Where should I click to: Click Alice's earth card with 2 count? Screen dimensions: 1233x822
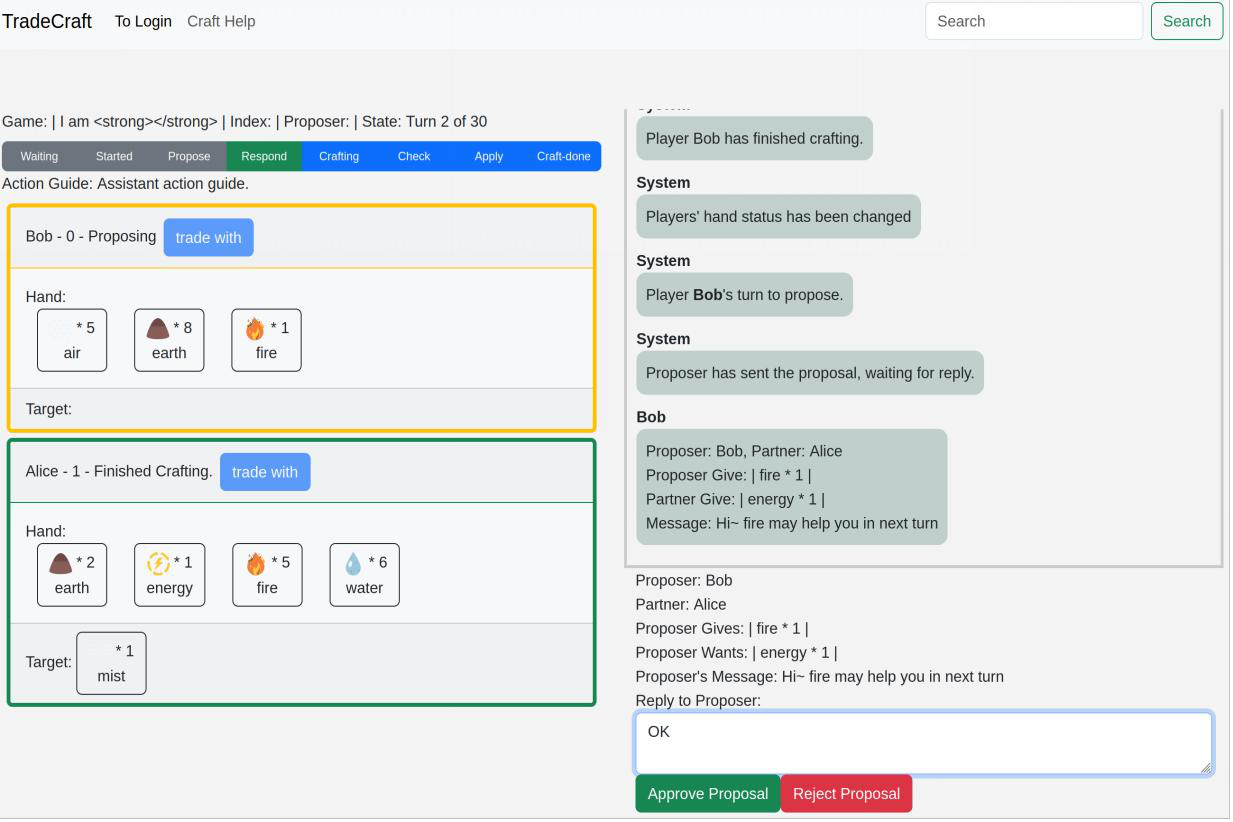pyautogui.click(x=72, y=575)
